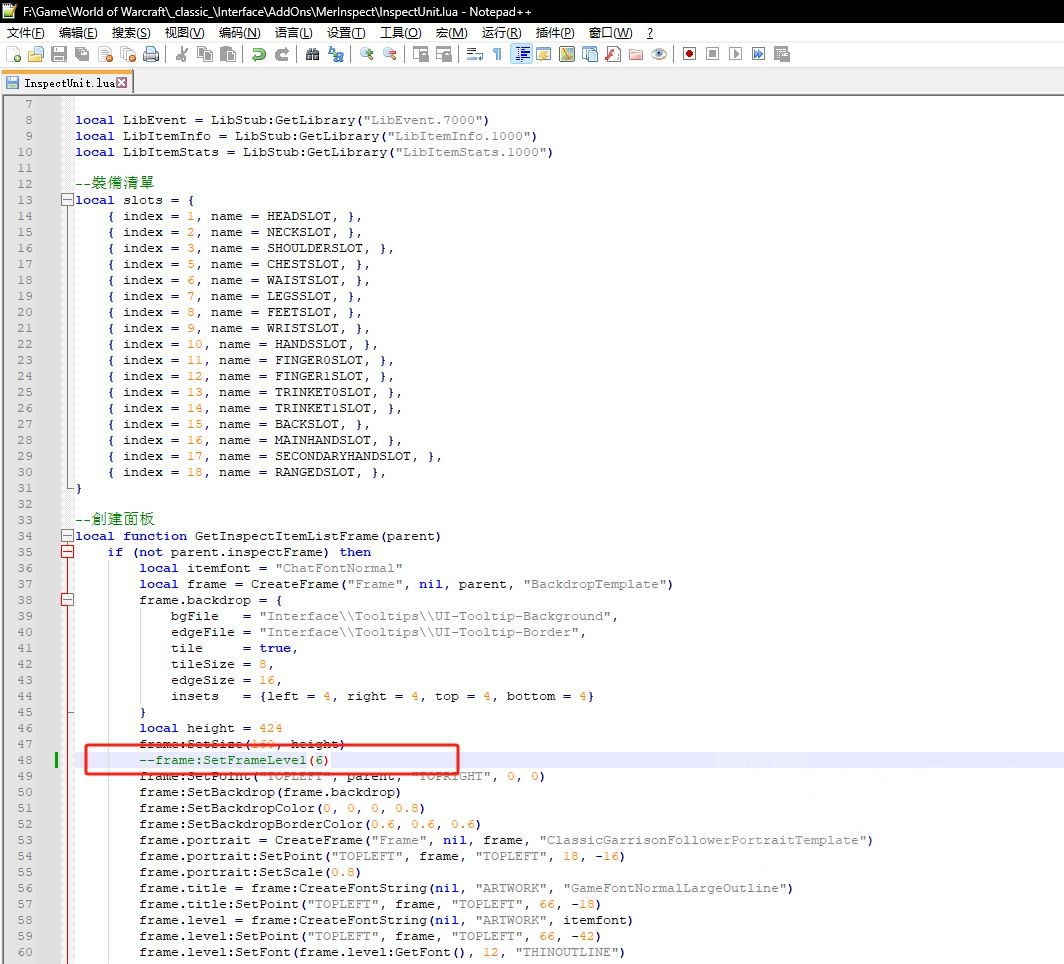The width and height of the screenshot is (1064, 964).
Task: Close the InspectUnit.lua tab
Action: point(122,83)
